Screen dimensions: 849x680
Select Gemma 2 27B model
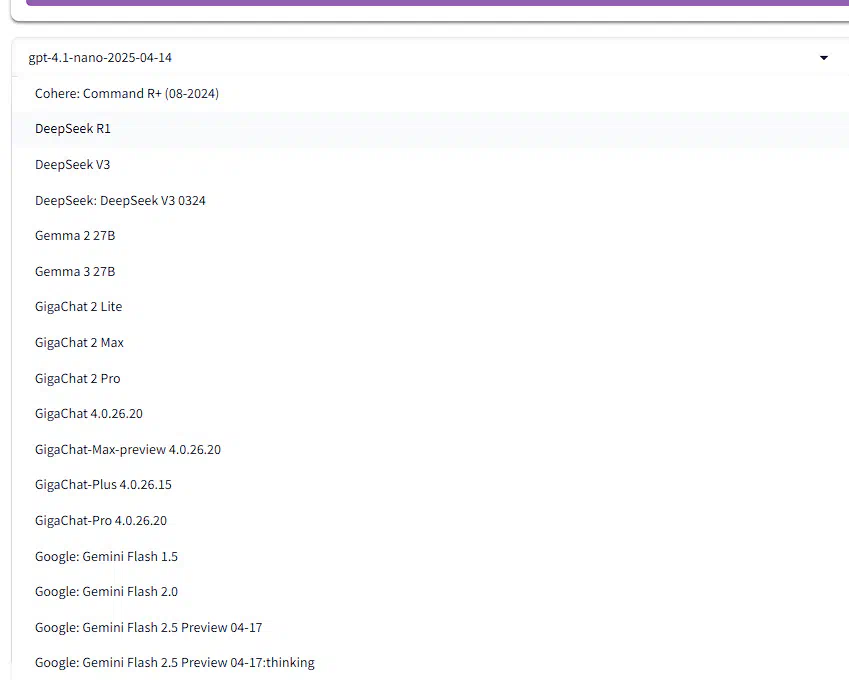430,236
